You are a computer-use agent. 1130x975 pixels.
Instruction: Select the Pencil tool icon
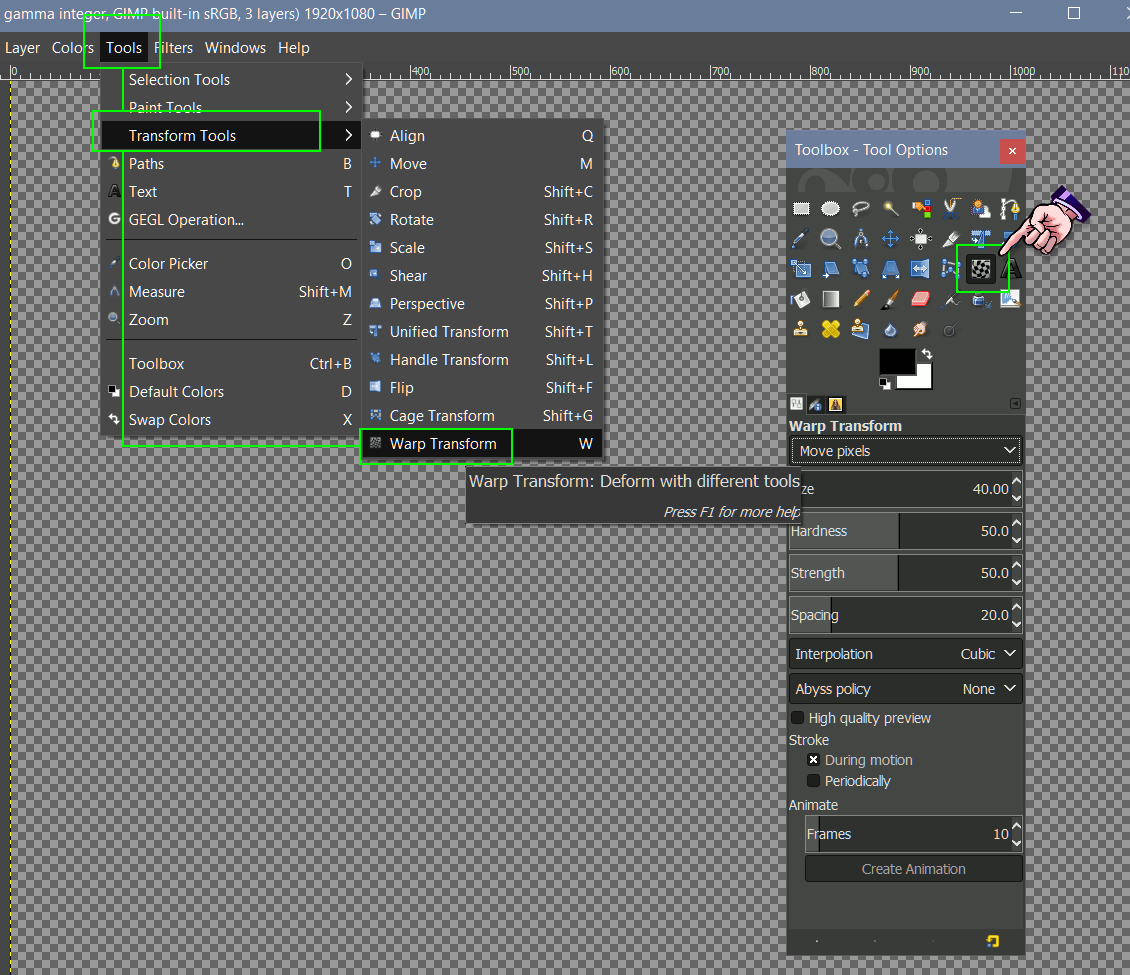point(861,298)
